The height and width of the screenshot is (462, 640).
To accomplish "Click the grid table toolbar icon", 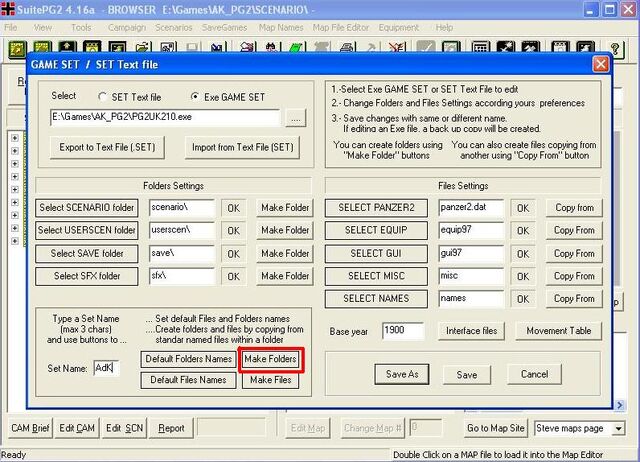I will coord(480,47).
